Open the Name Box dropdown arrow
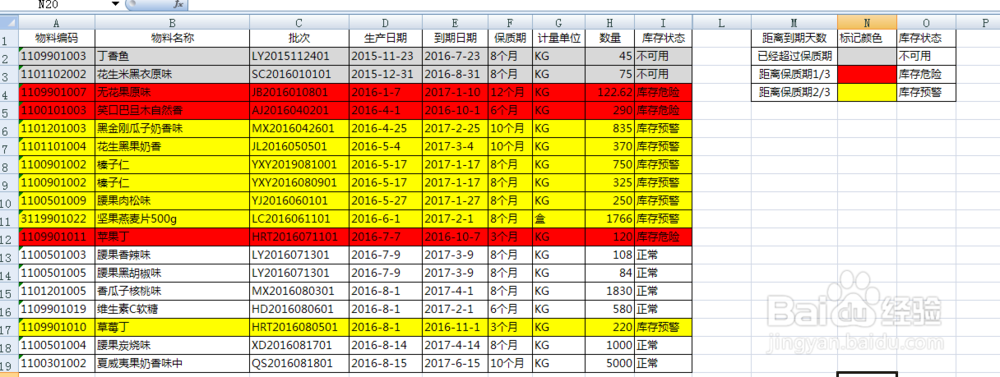This screenshot has width=1000, height=377. click(x=115, y=4)
